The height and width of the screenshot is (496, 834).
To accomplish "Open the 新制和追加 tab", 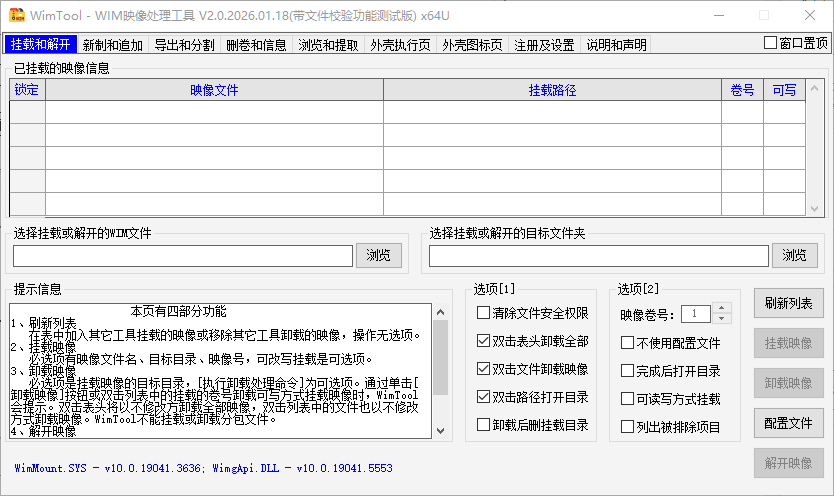I will click(113, 45).
